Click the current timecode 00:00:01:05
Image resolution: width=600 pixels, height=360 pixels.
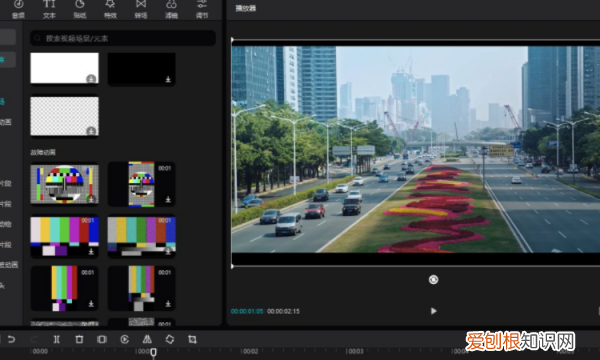[247, 311]
